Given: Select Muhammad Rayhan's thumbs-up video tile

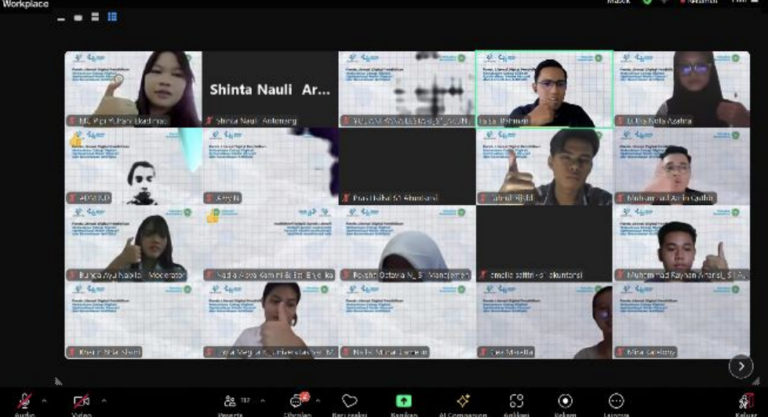Looking at the screenshot, I should pos(682,244).
